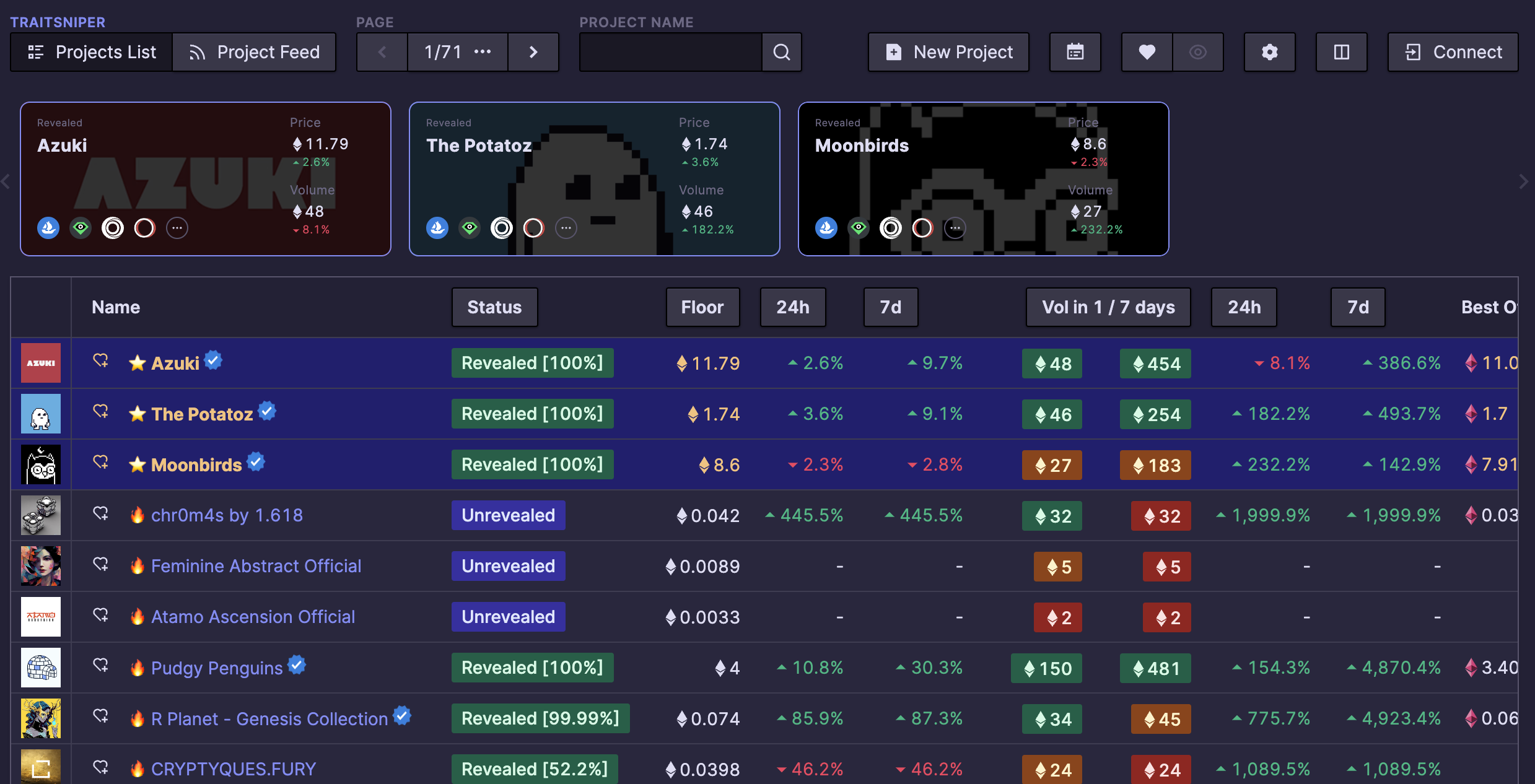Expand more options on Moonbirds card
The height and width of the screenshot is (784, 1535).
point(955,228)
